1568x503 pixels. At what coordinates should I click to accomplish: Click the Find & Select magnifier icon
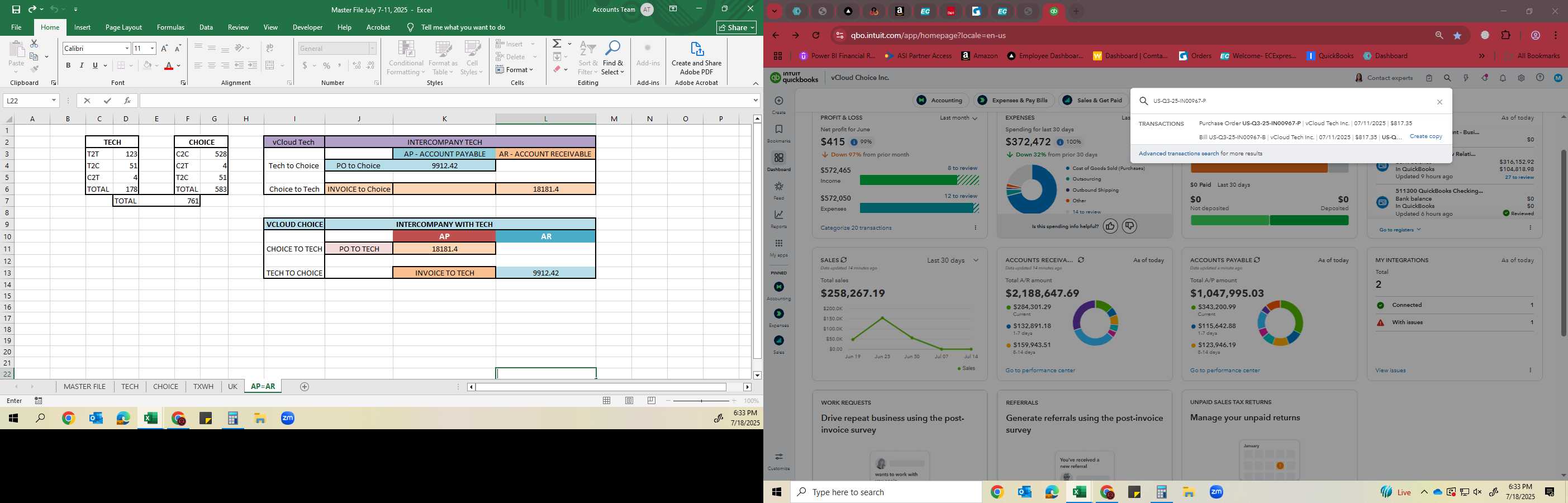(613, 48)
